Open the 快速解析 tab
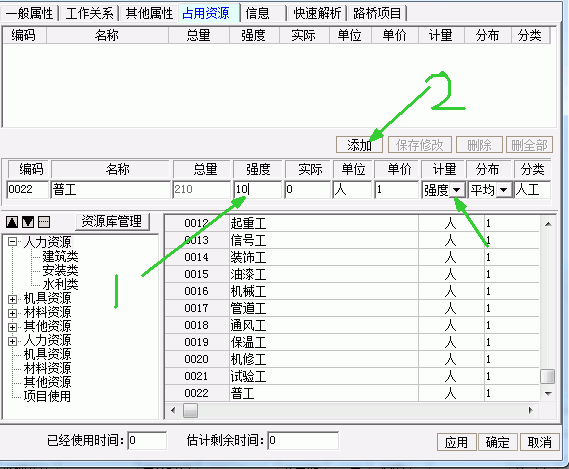This screenshot has height=469, width=569. 317,14
